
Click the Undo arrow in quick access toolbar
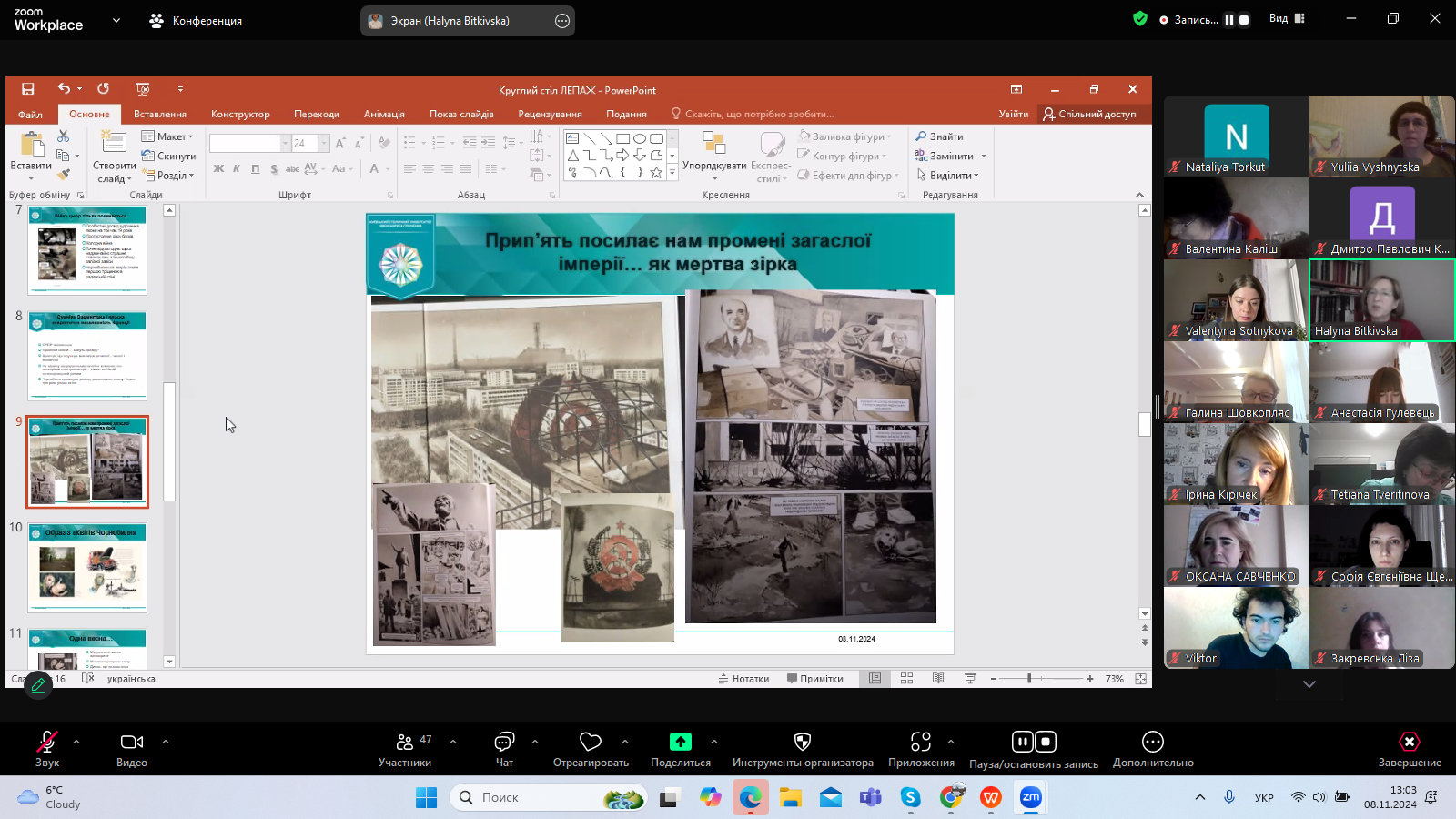tap(64, 89)
